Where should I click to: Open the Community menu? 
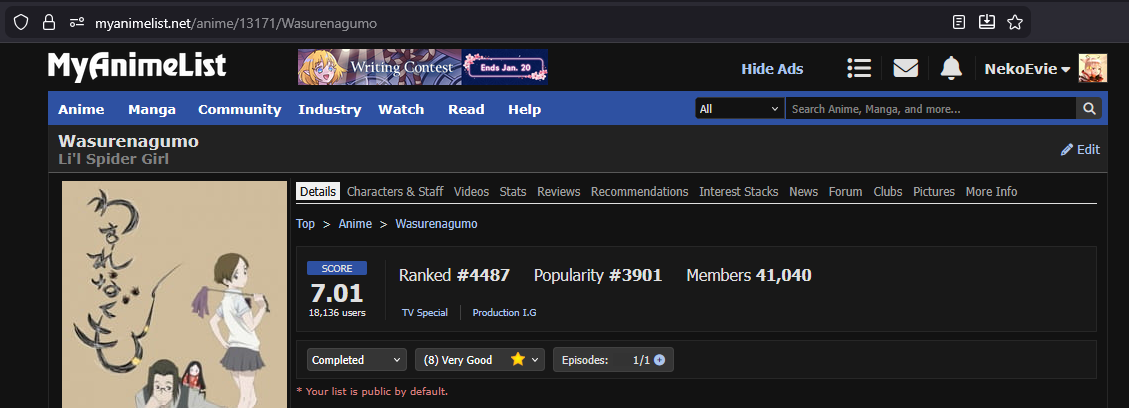pos(240,109)
